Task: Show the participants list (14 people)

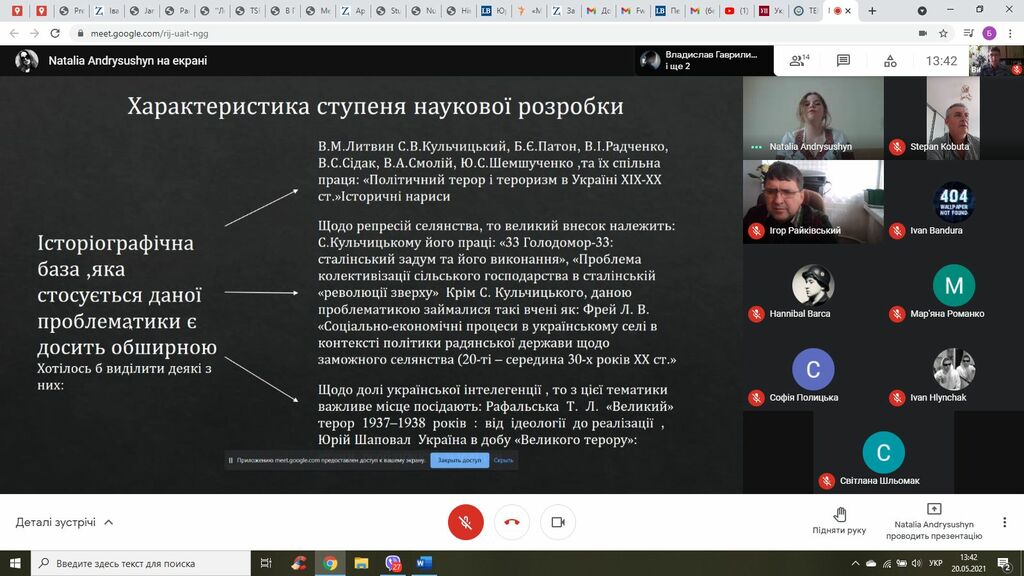Action: point(799,61)
